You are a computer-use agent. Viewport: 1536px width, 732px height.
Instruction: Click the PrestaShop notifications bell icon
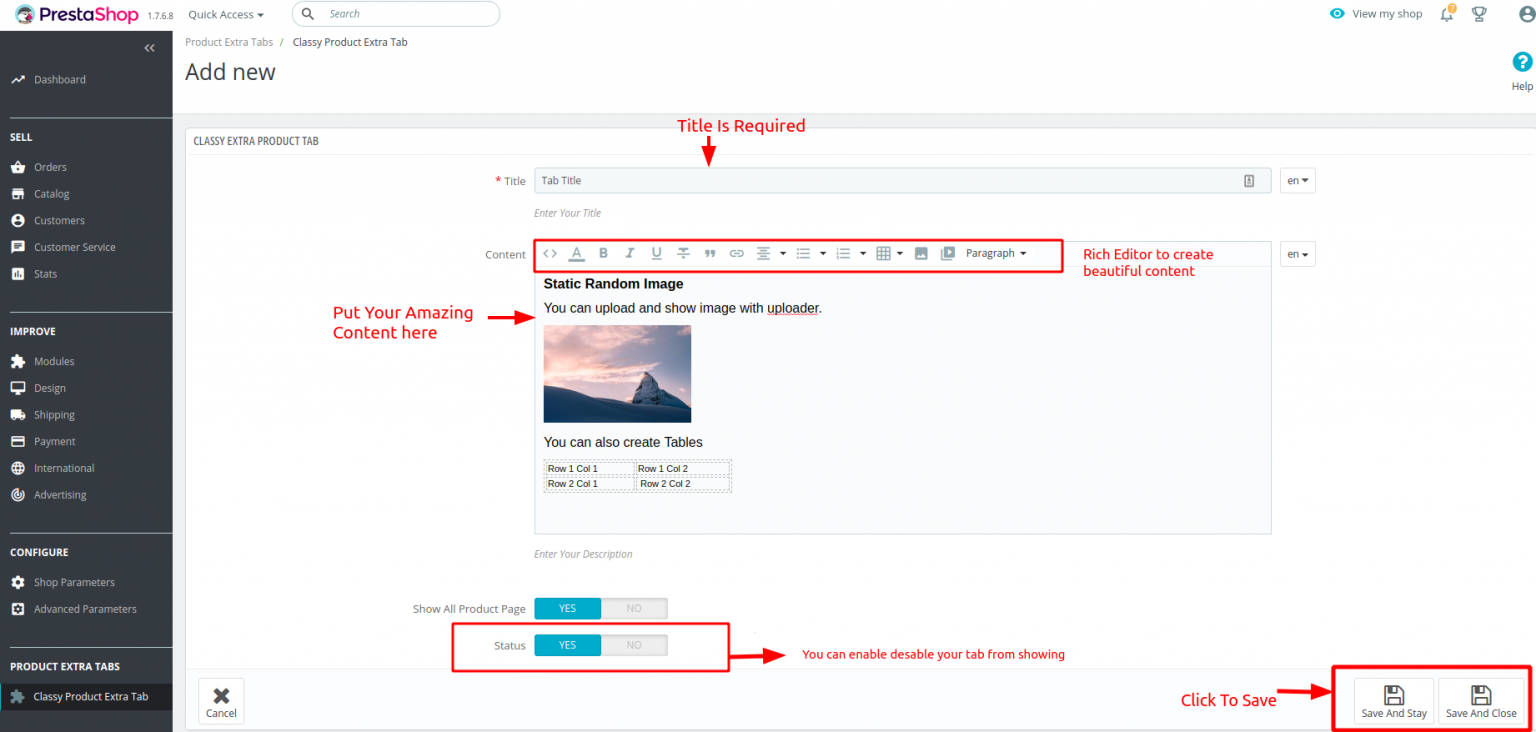(1446, 14)
